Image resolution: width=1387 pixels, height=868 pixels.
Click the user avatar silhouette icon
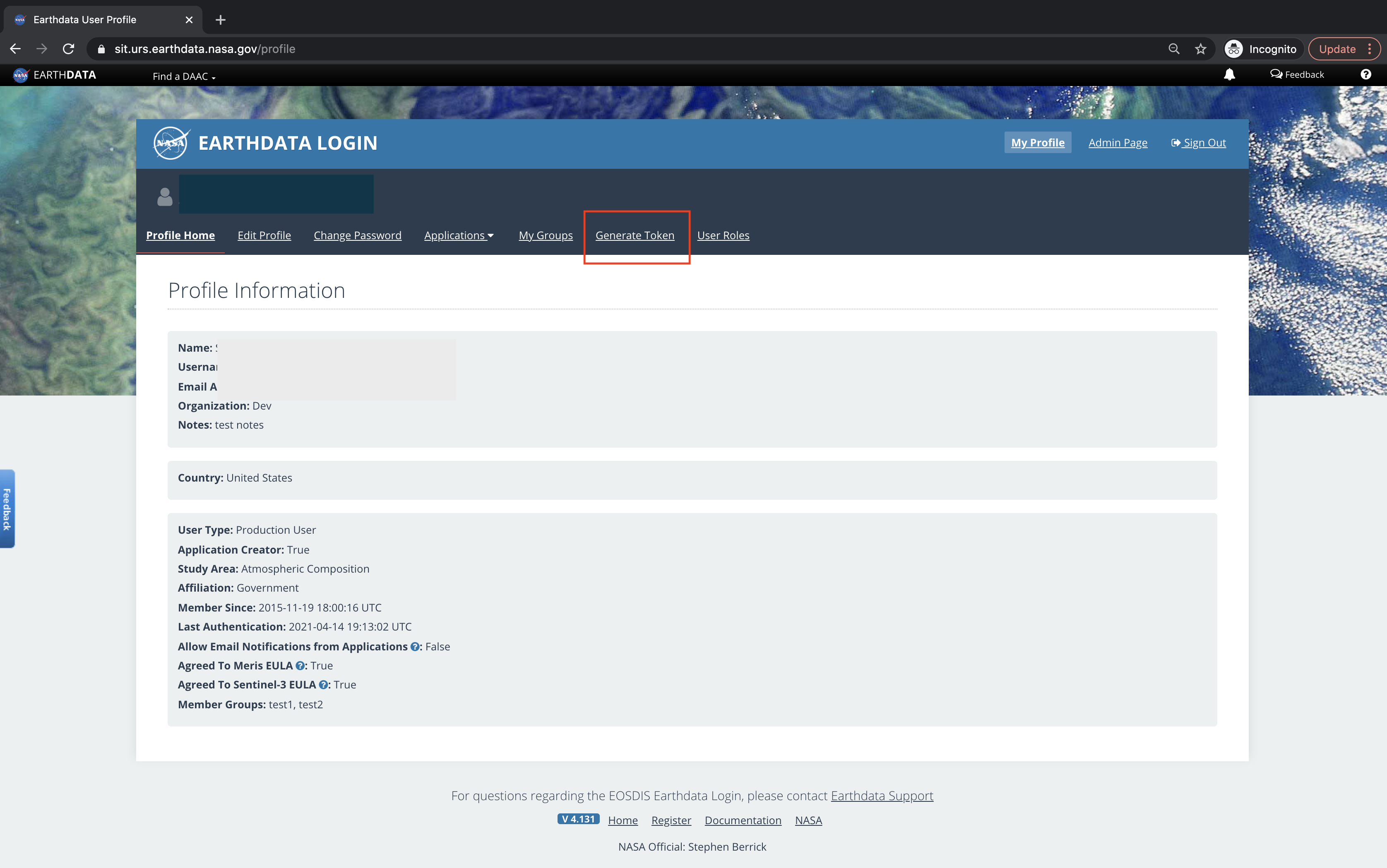(x=165, y=197)
